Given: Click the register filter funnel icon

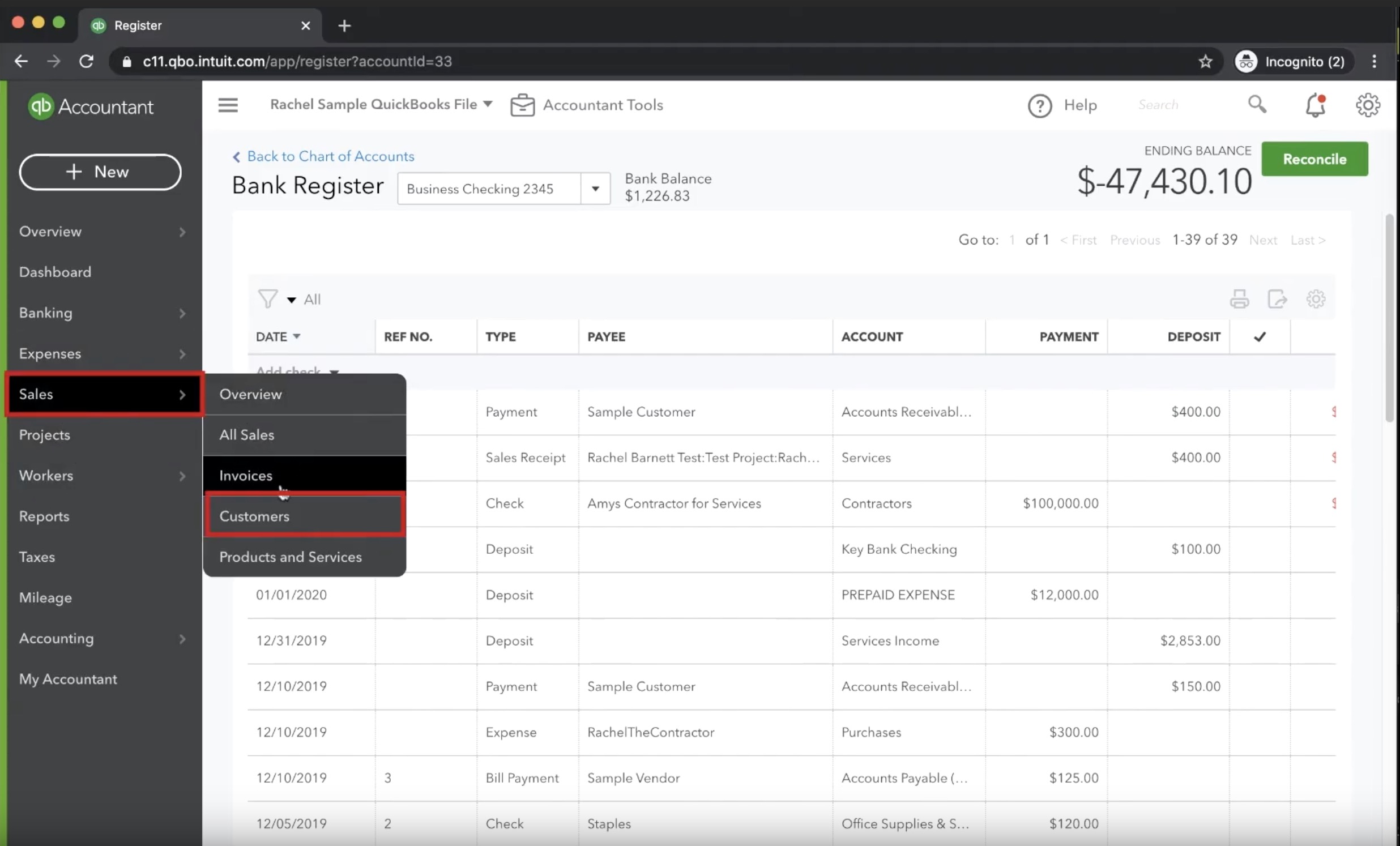Looking at the screenshot, I should [268, 299].
